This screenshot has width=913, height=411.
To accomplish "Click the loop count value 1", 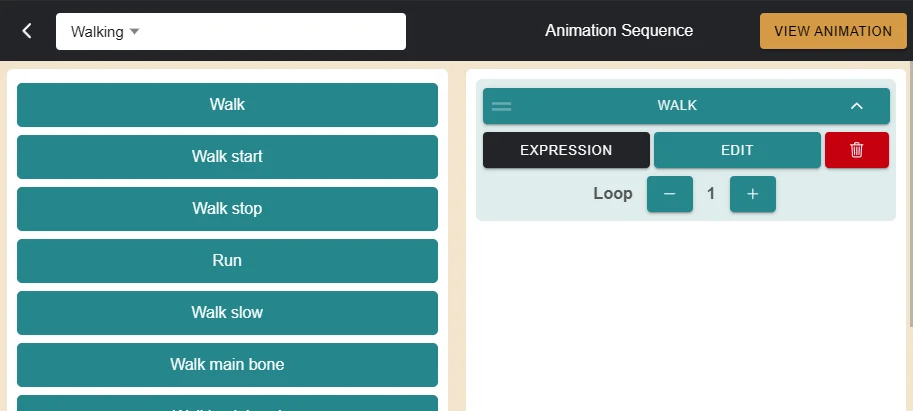I will pyautogui.click(x=710, y=194).
